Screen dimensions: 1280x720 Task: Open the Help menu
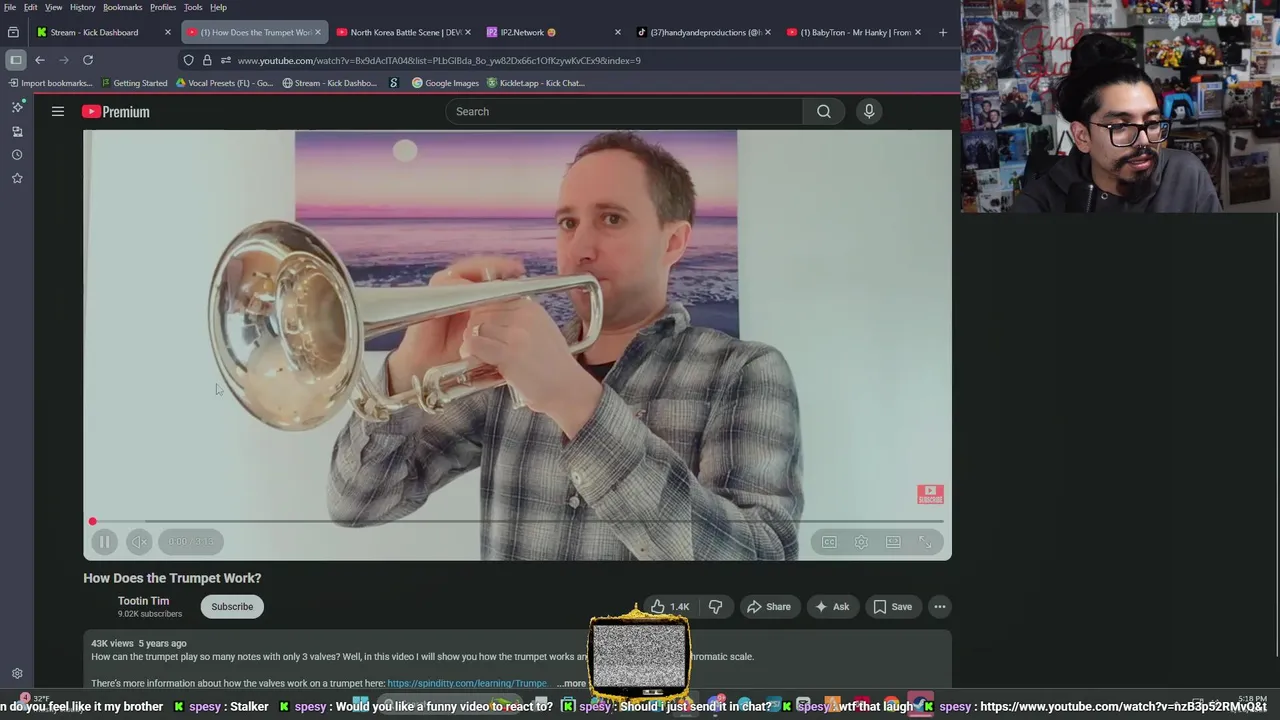coord(218,7)
